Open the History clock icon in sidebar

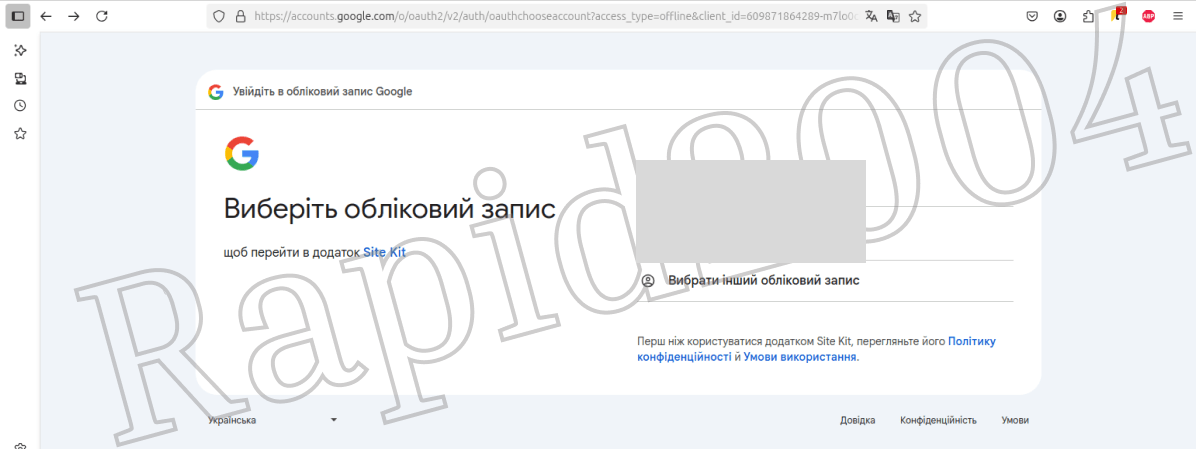coord(20,106)
